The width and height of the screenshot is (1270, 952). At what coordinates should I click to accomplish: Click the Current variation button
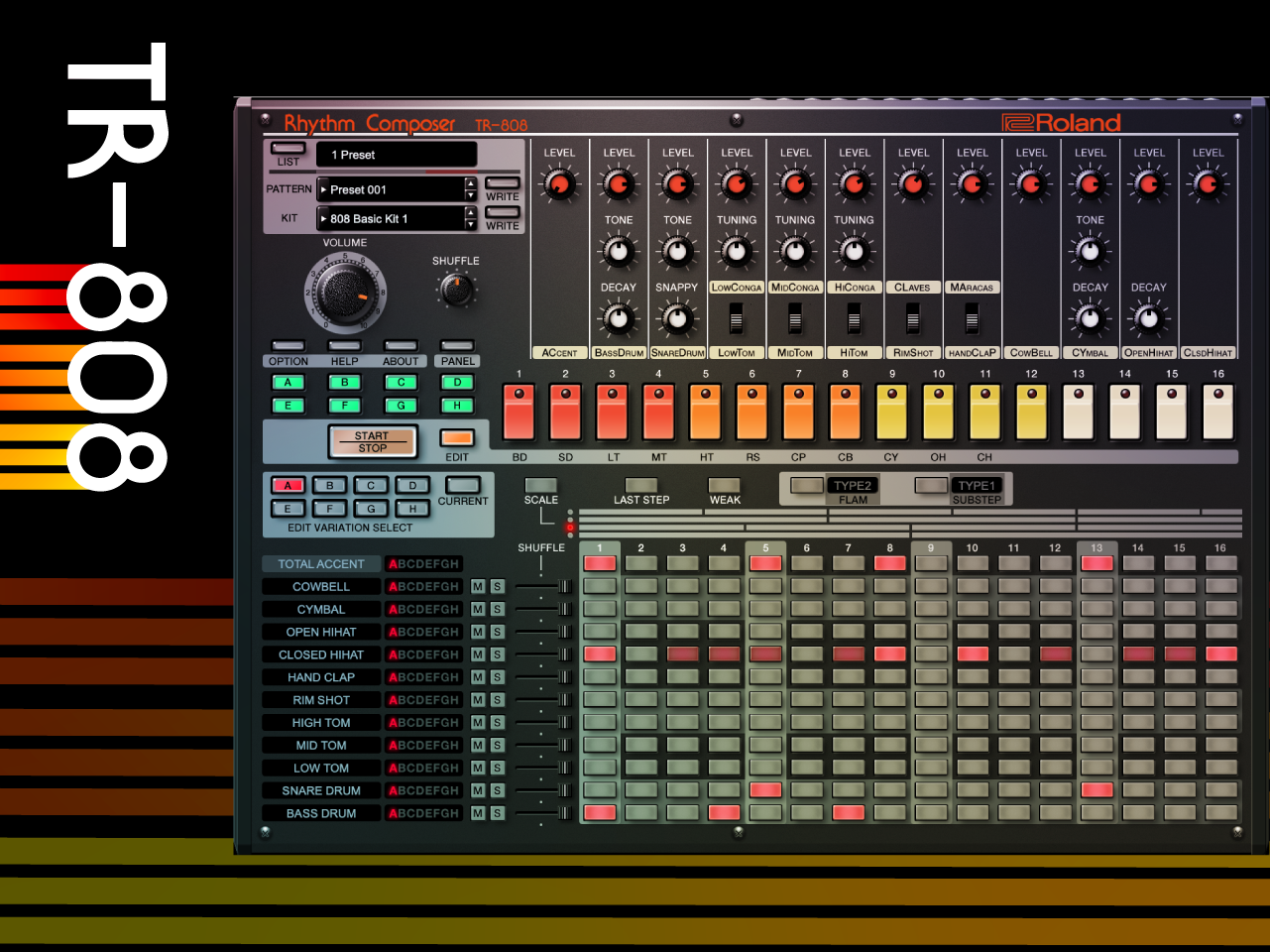463,485
